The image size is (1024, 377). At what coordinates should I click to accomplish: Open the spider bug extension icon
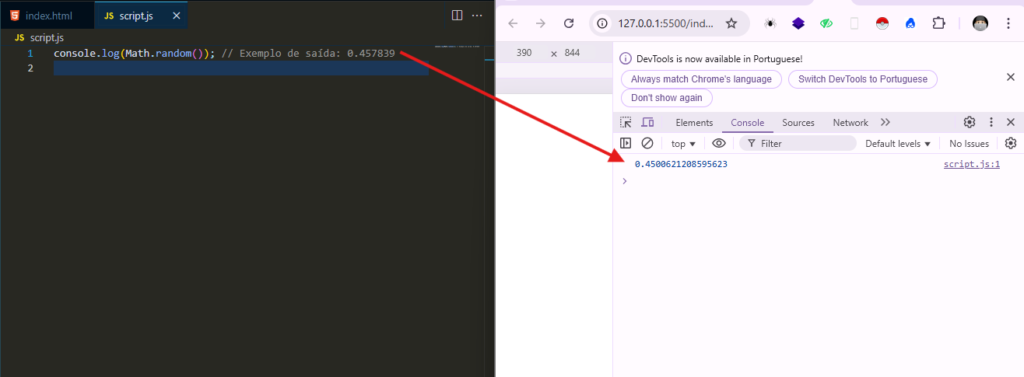(x=771, y=24)
